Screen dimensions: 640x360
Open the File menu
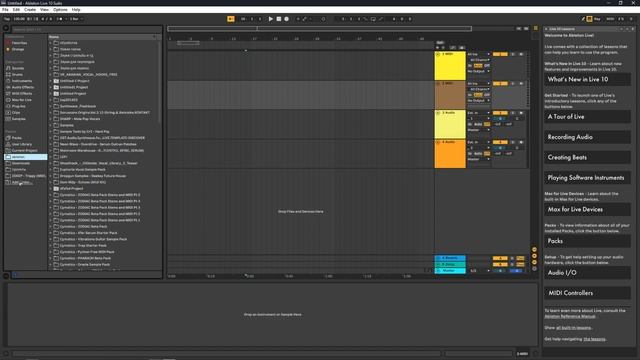tap(5, 9)
